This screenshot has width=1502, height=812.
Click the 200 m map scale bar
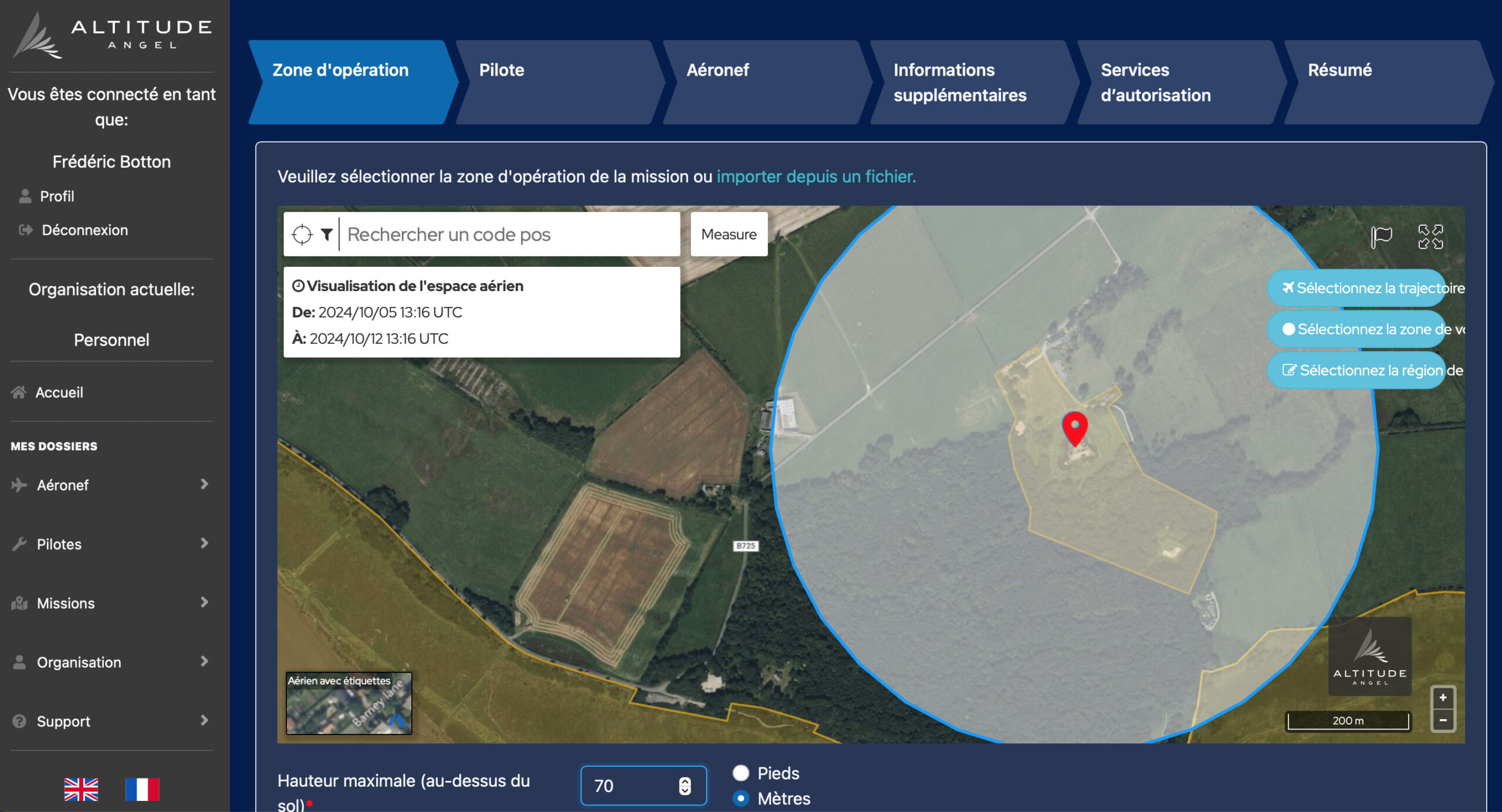click(1348, 720)
